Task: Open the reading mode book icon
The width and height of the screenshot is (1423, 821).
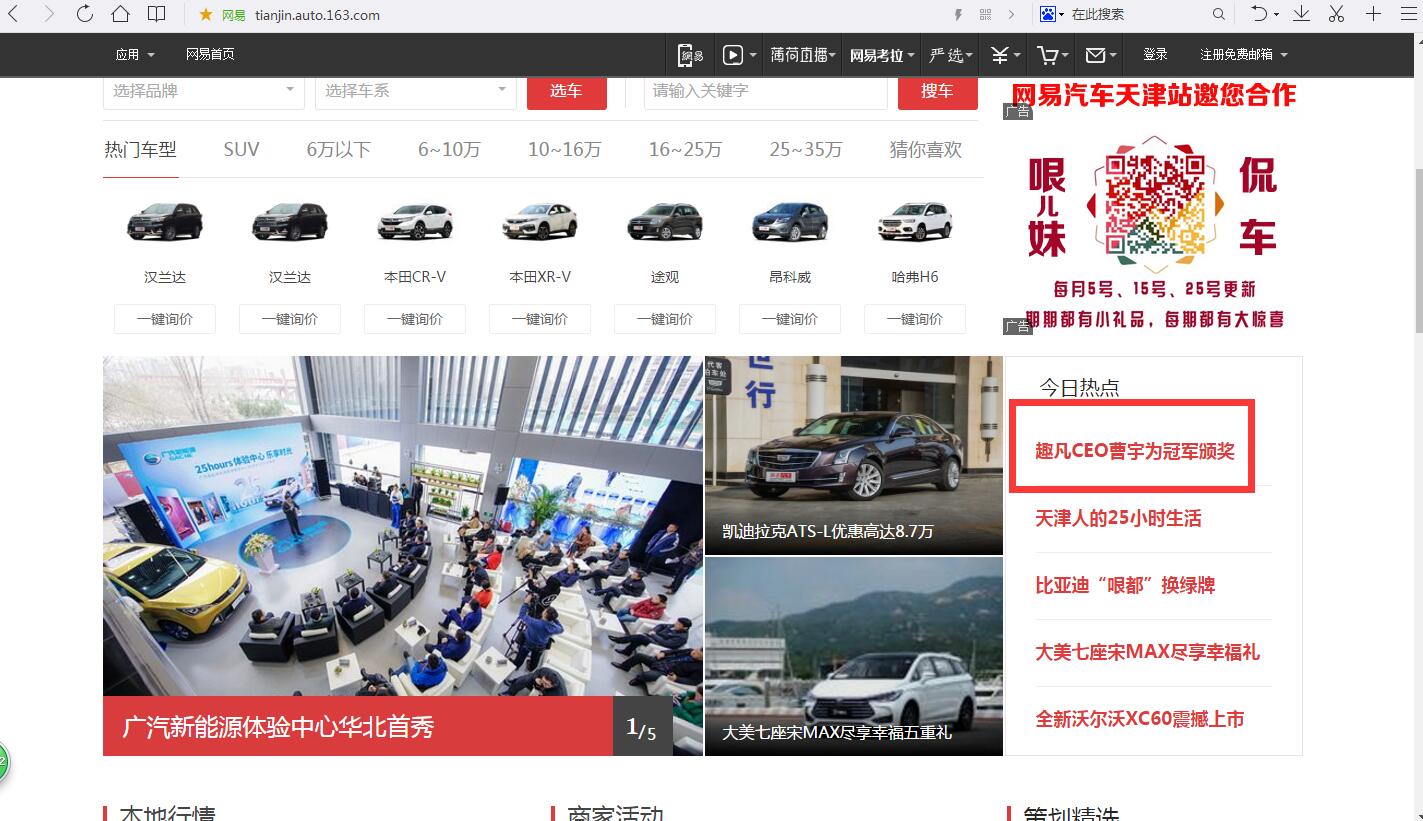Action: click(x=157, y=14)
